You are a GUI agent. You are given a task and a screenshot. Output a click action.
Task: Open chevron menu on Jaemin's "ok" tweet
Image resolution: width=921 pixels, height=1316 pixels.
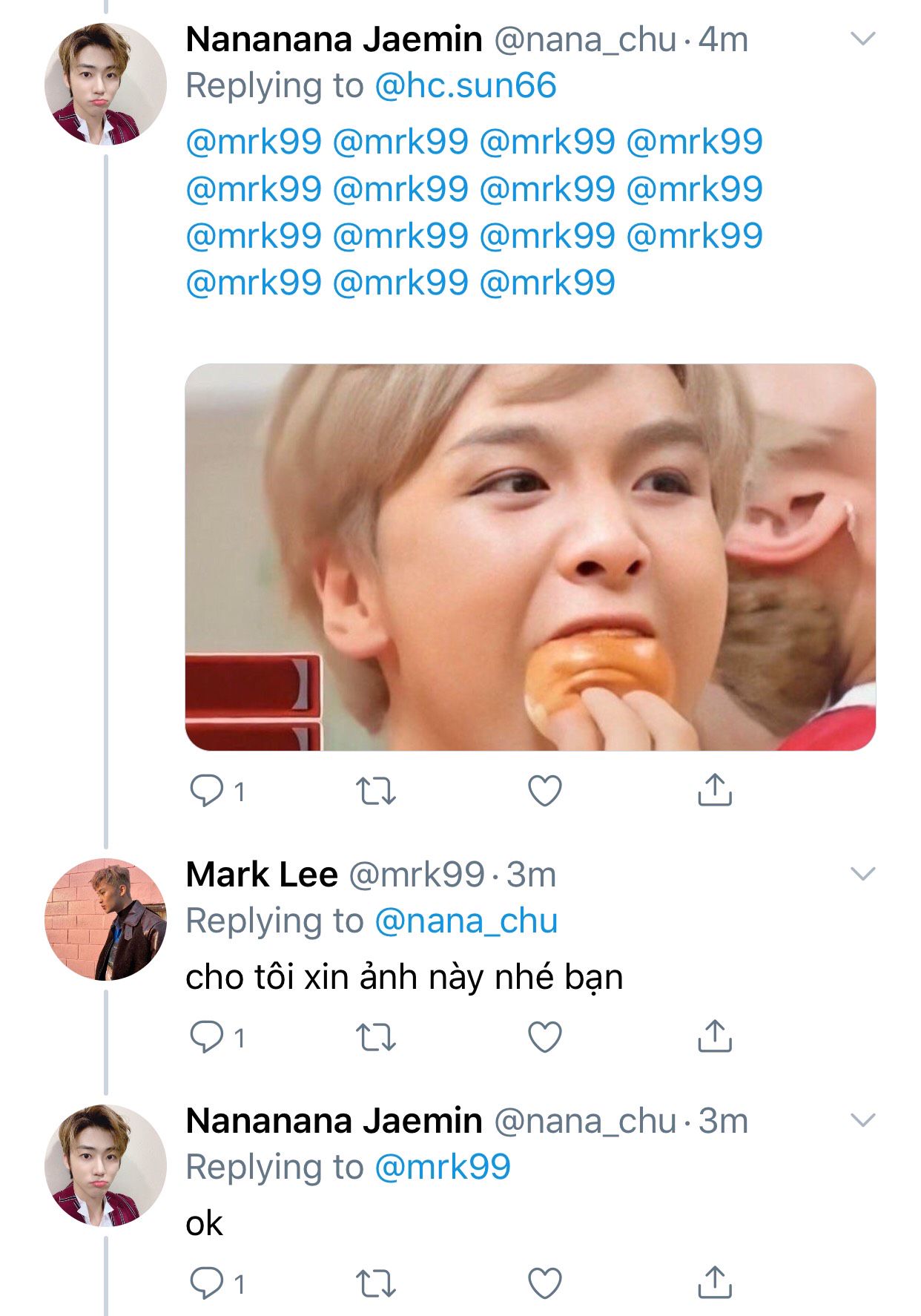[x=863, y=1120]
